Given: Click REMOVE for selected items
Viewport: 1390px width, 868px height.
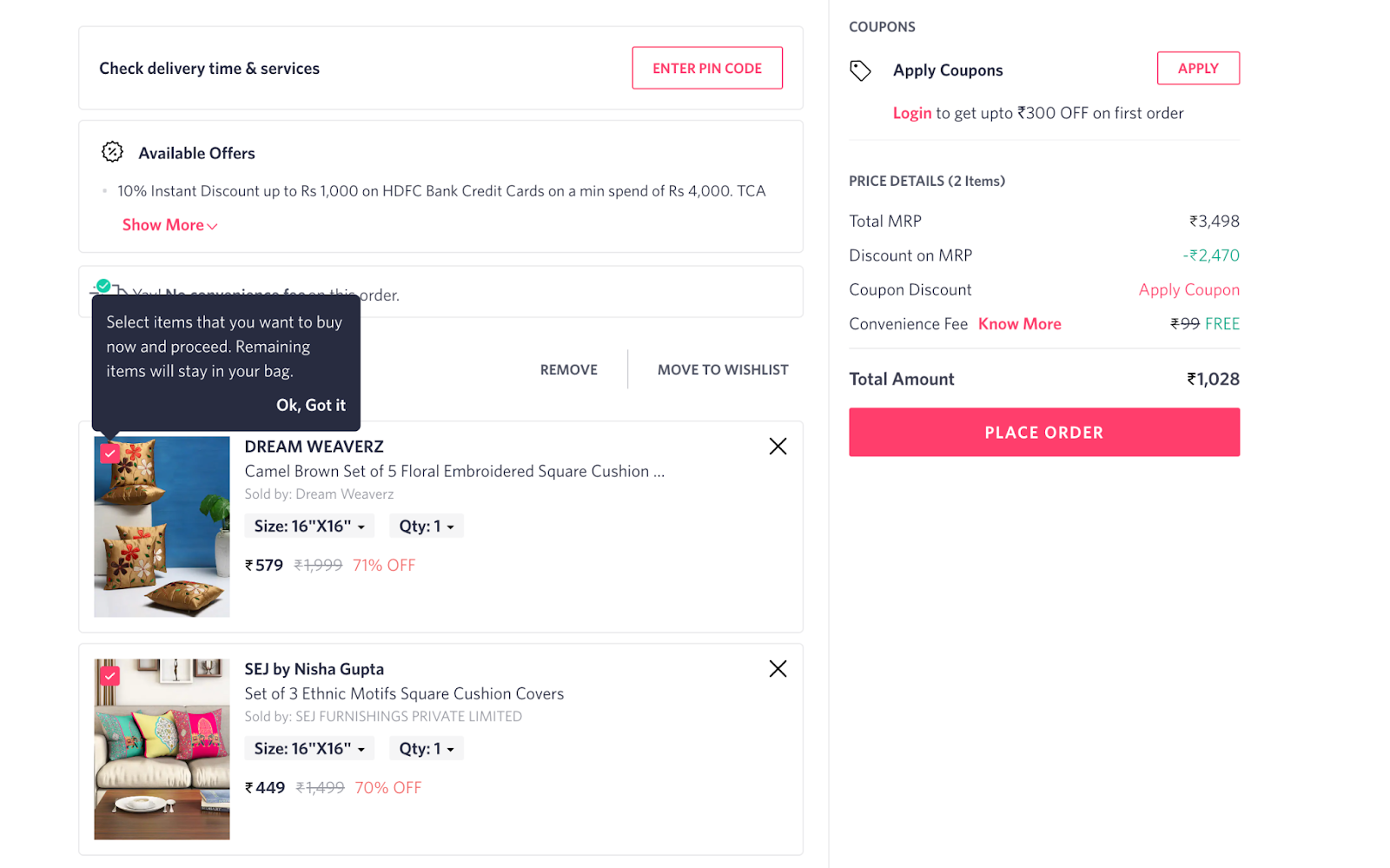Looking at the screenshot, I should [568, 370].
